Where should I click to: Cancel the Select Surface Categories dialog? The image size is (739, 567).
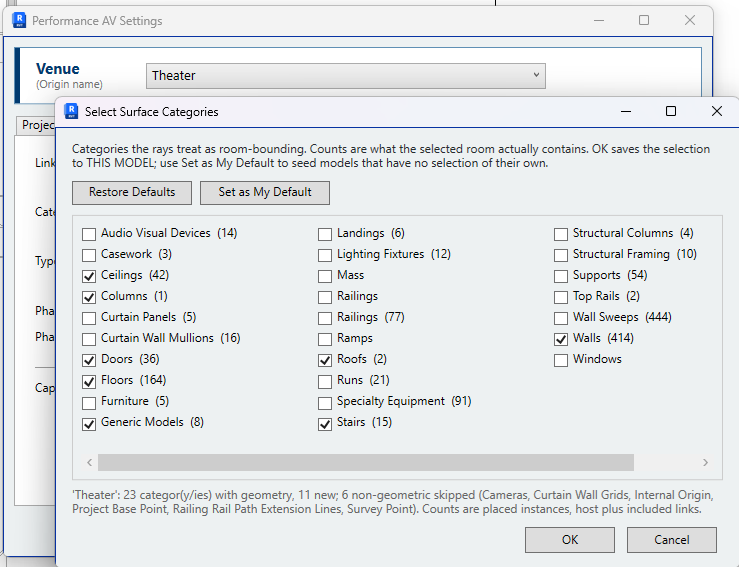(672, 540)
